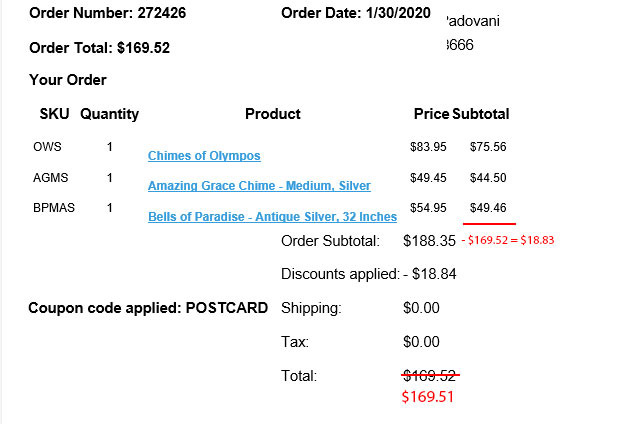Viewport: 618px width, 424px height.
Task: Click the $75.56 subtotal value
Action: (x=488, y=147)
